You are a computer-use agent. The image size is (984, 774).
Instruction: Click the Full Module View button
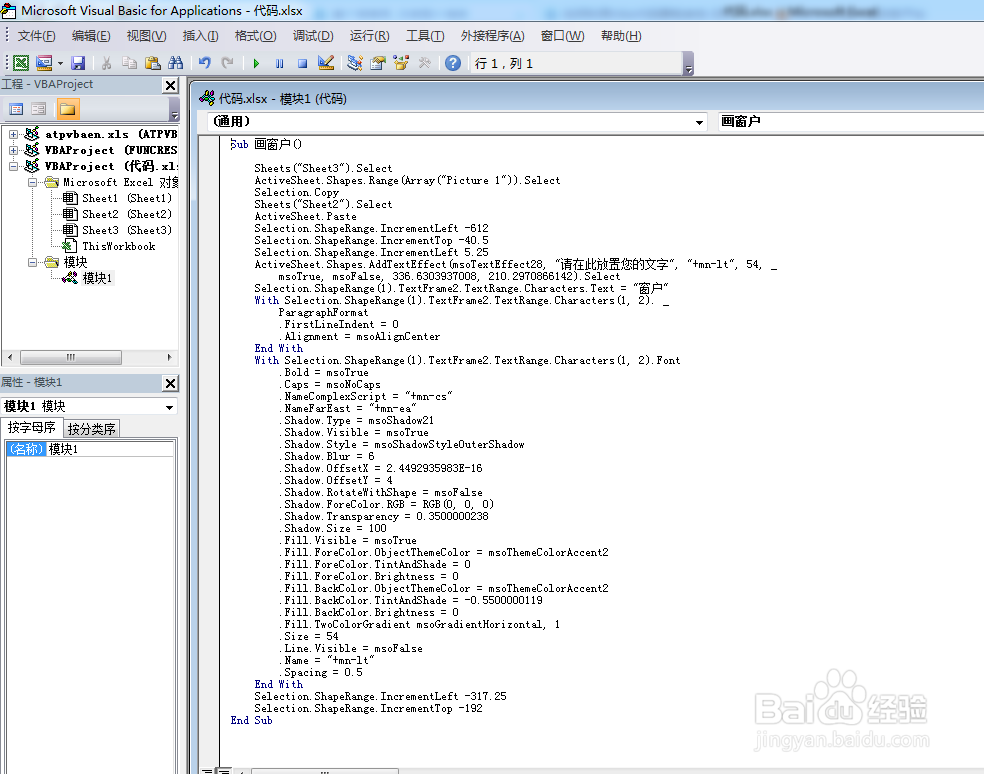(x=224, y=770)
